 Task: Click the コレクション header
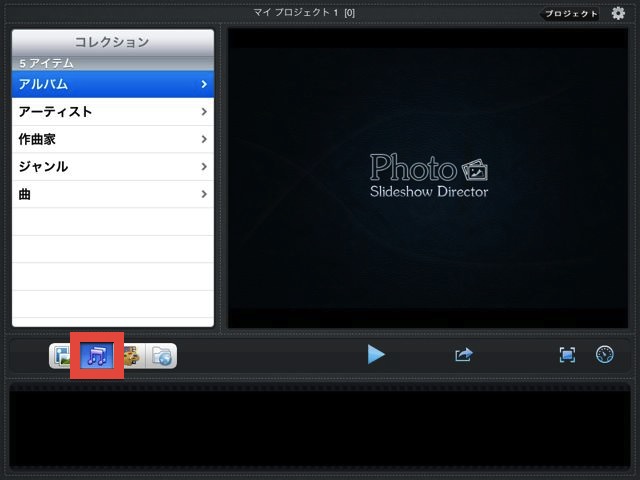(113, 42)
